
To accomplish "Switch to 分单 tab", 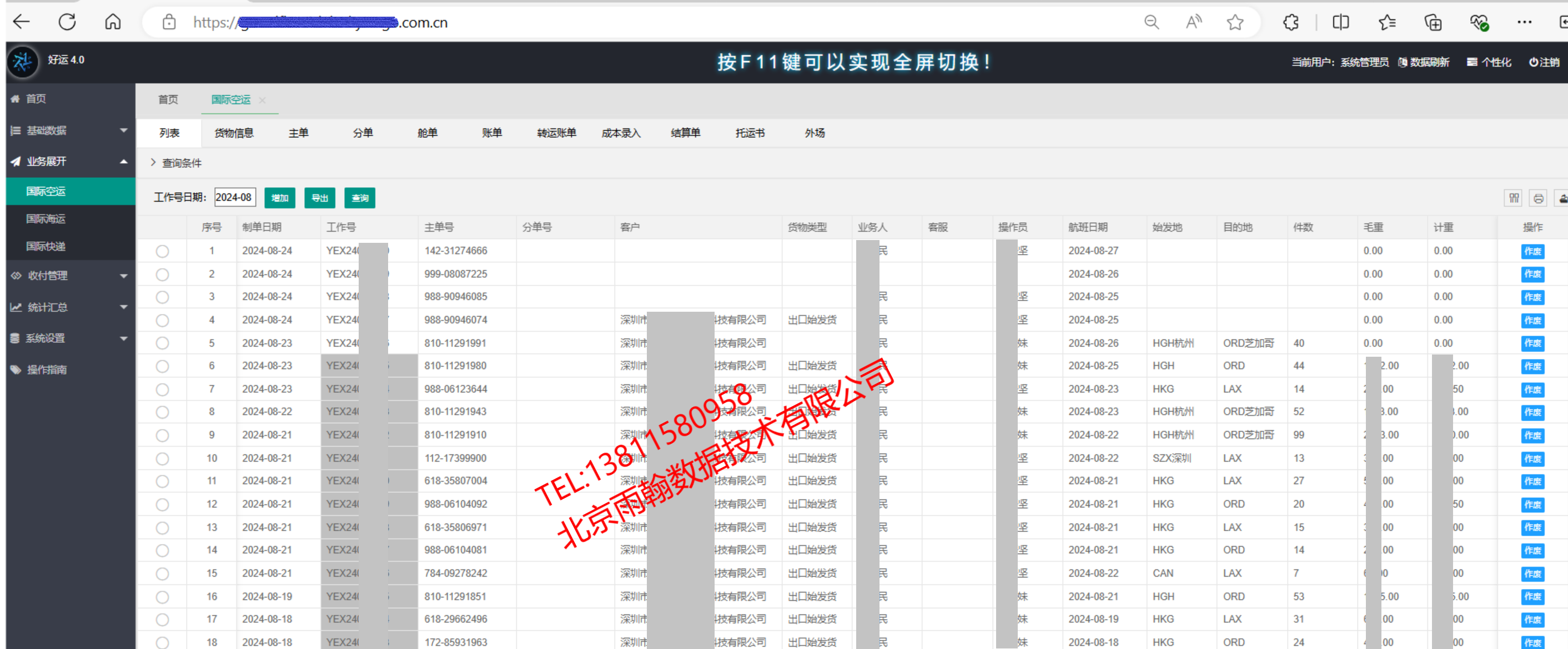I will tap(363, 133).
